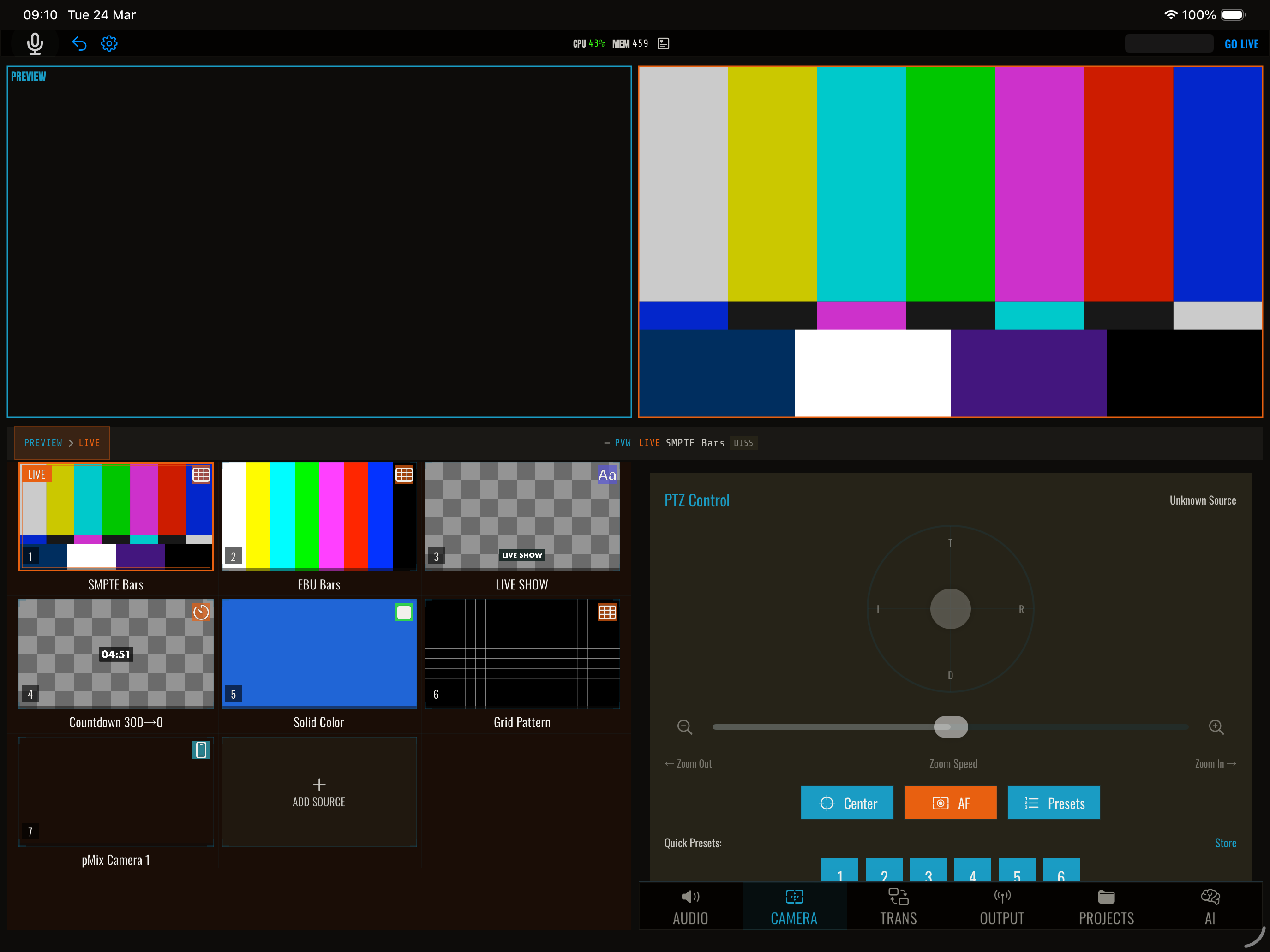This screenshot has height=952, width=1270.
Task: Open the TRANS transitions panel icon
Action: (898, 905)
